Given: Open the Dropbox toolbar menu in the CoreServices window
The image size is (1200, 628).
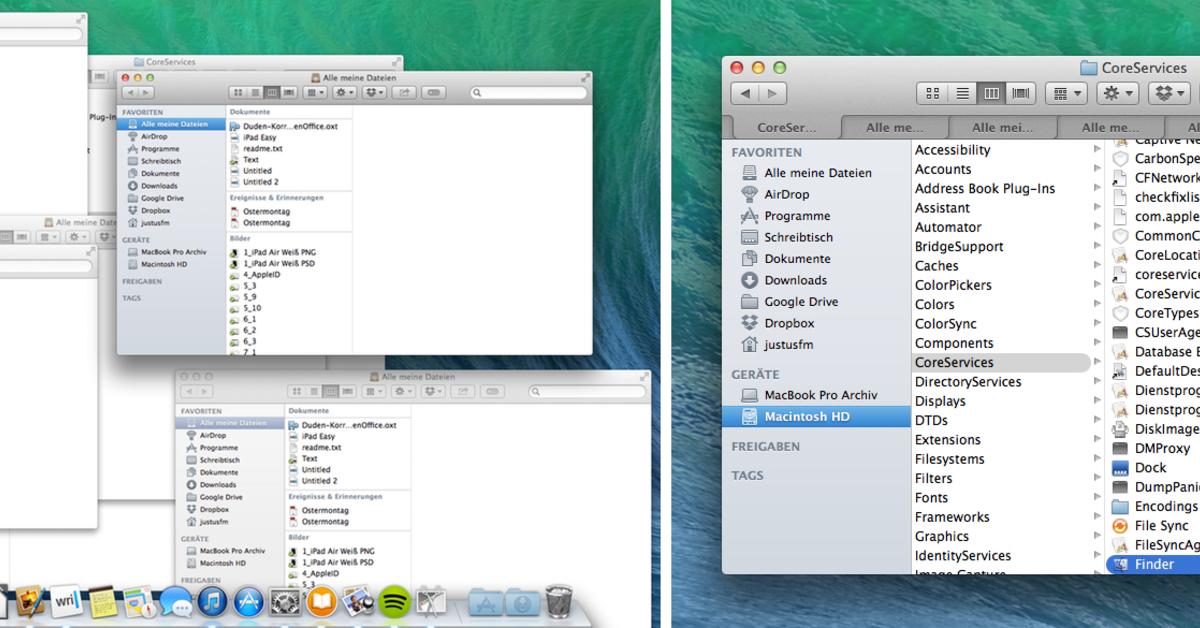Looking at the screenshot, I should 1169,93.
